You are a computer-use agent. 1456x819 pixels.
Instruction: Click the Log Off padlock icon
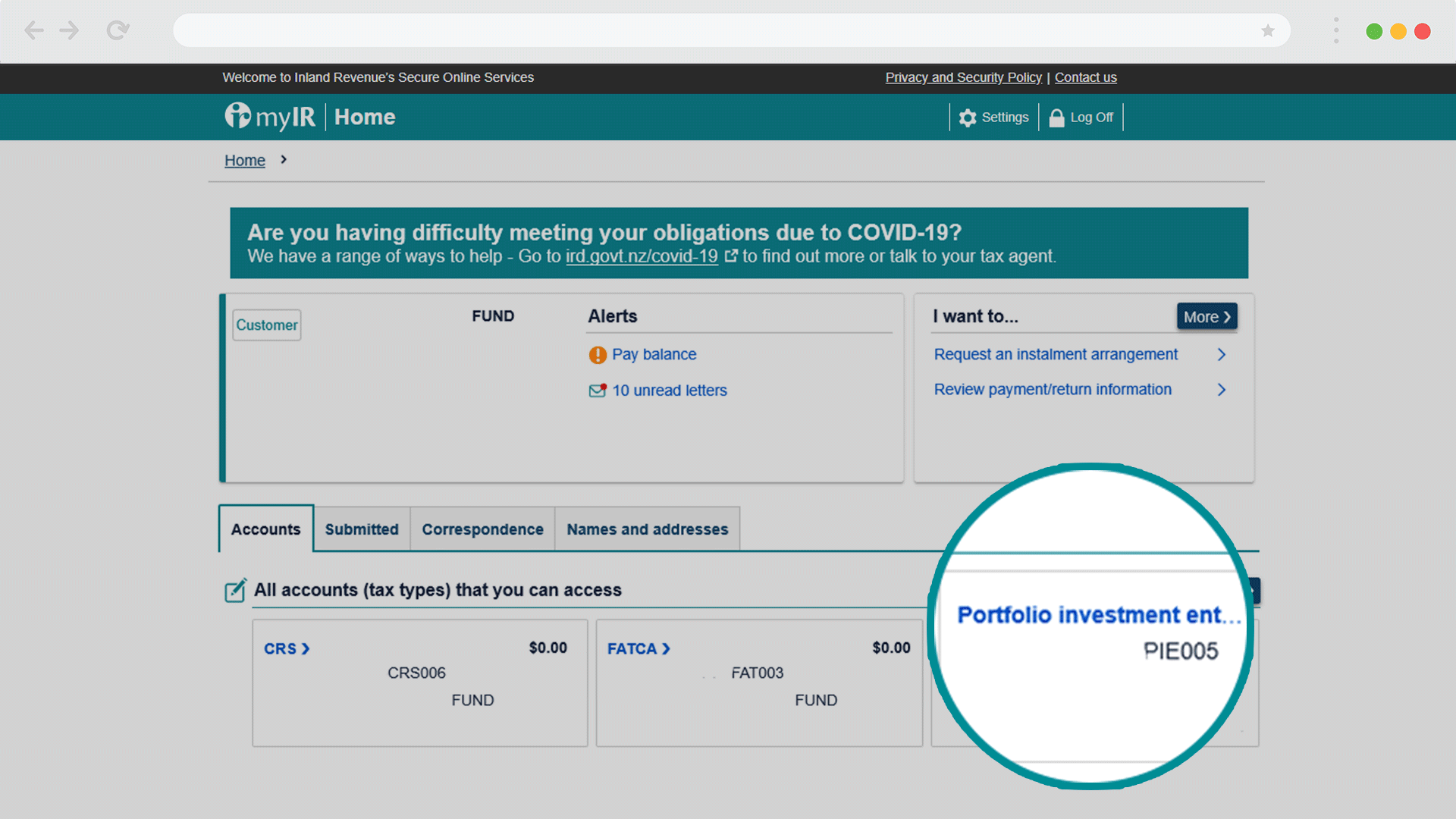(1056, 118)
